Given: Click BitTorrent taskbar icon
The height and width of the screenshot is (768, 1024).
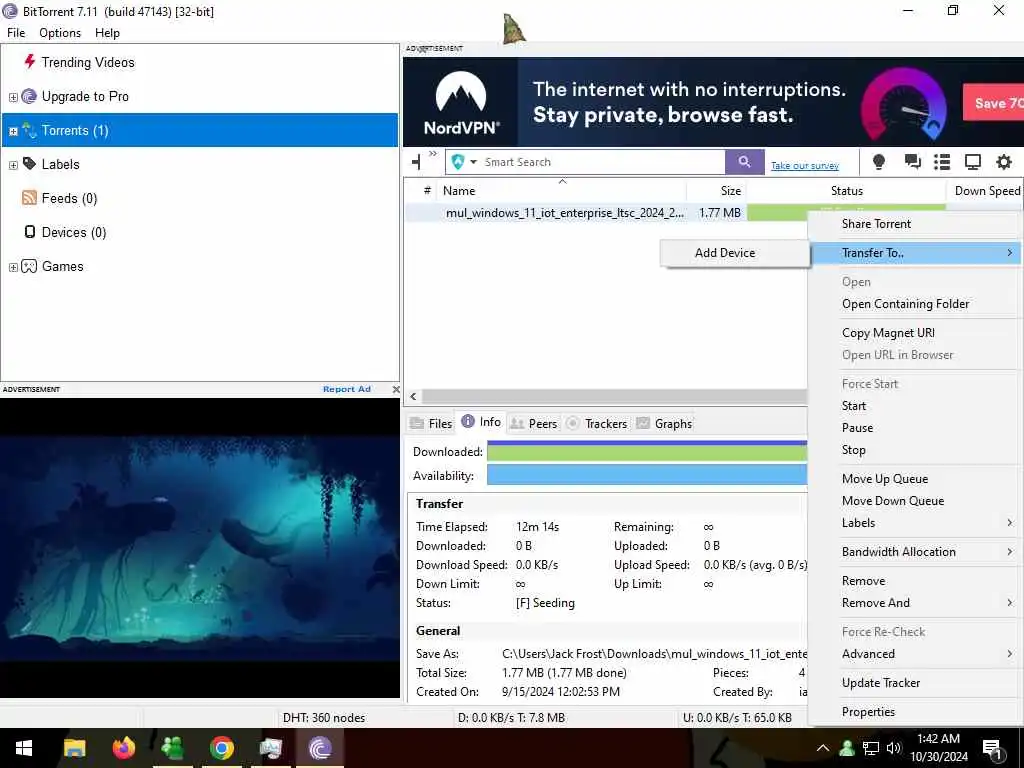Looking at the screenshot, I should click(x=320, y=748).
